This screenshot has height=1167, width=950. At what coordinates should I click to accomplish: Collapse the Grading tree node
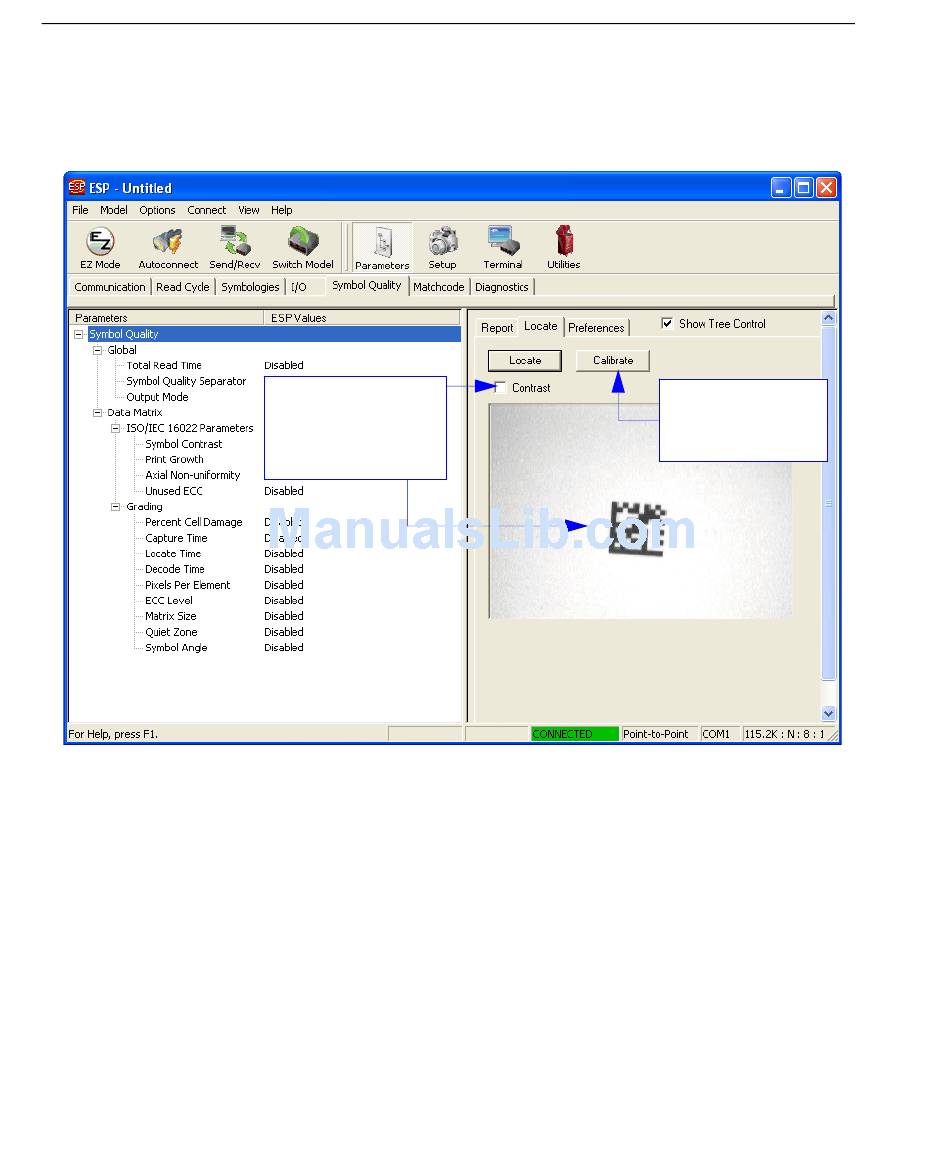[x=116, y=507]
